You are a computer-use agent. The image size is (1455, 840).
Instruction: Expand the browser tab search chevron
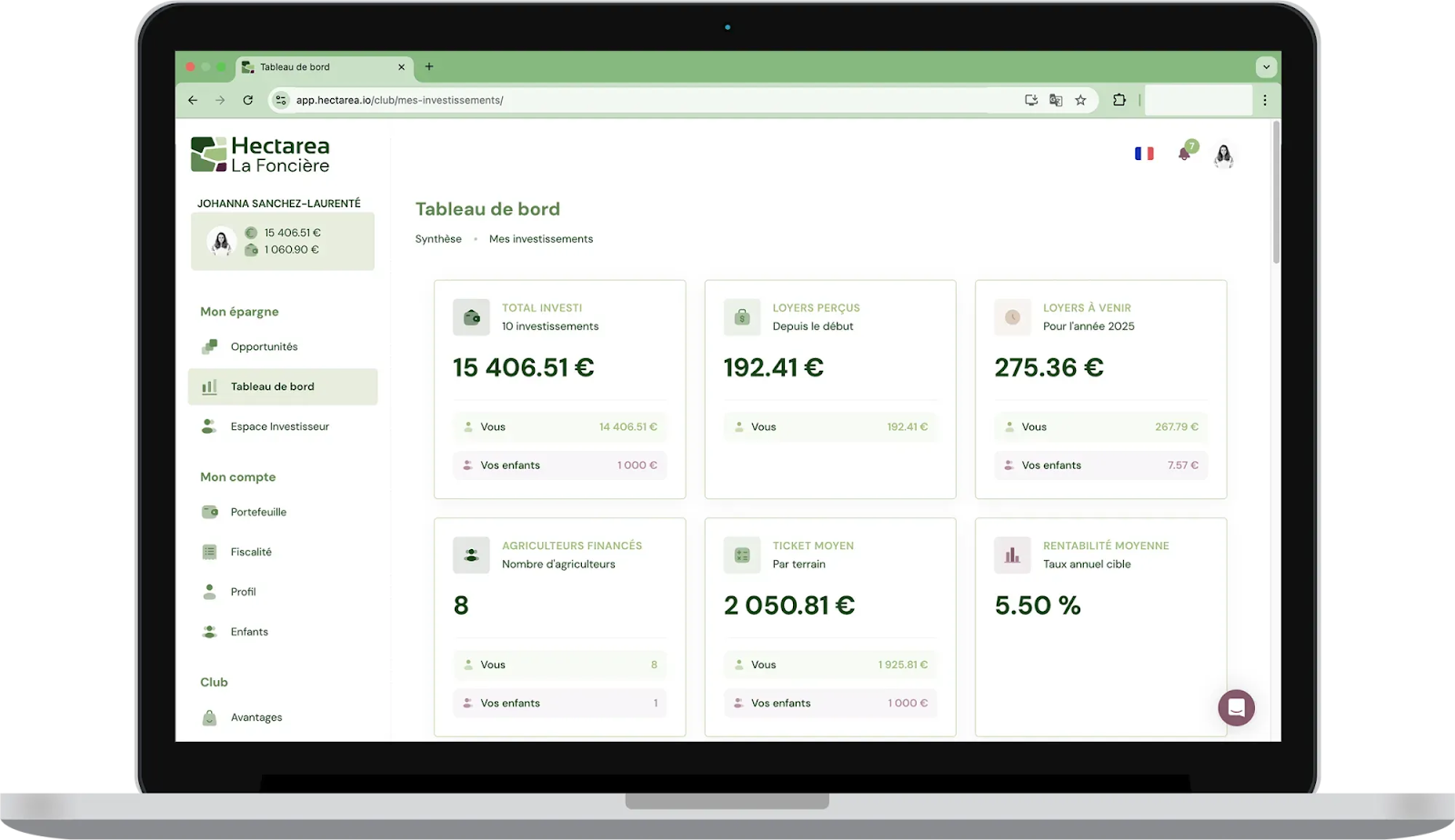1266,67
